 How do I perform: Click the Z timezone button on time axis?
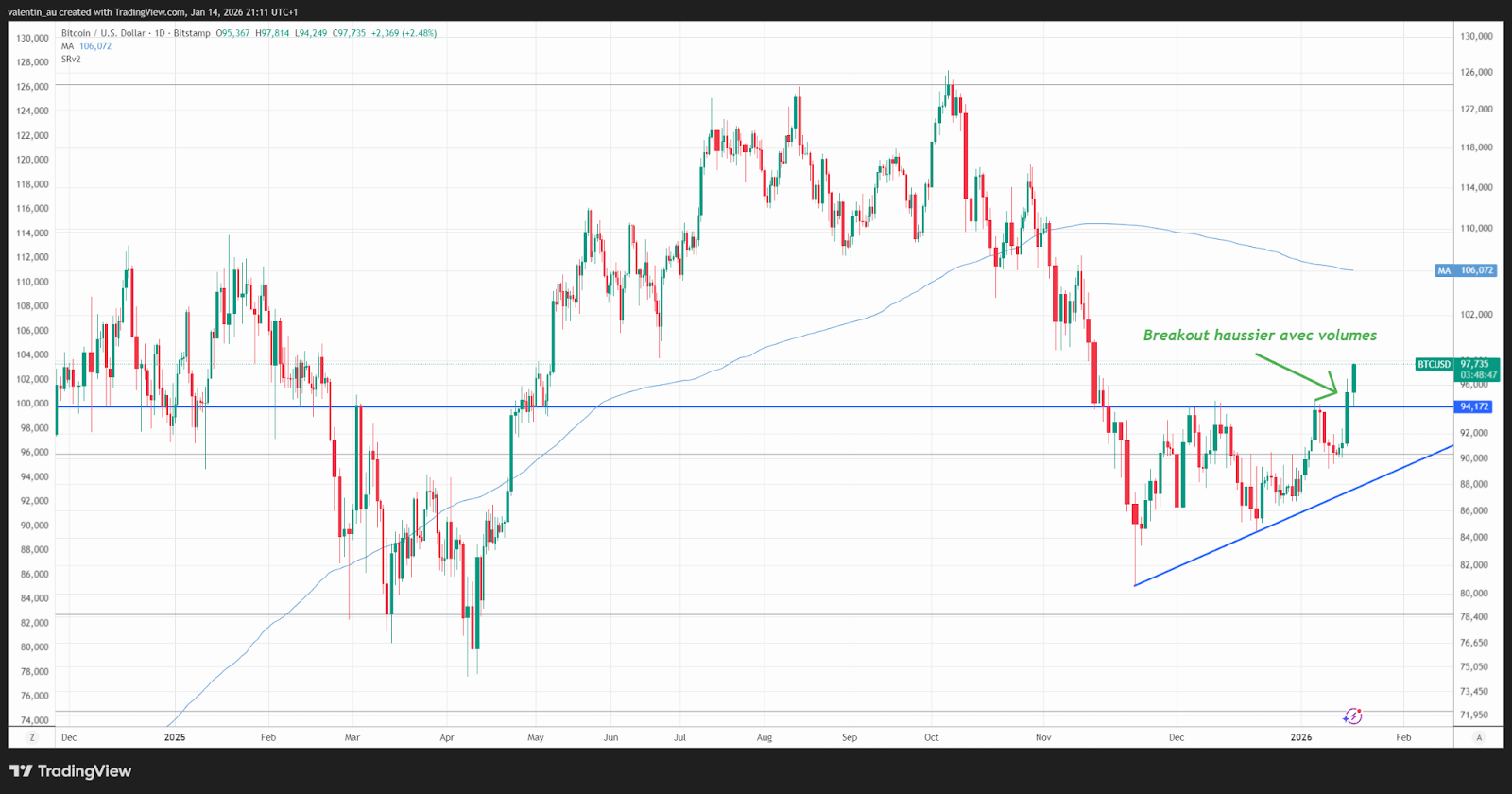click(32, 737)
